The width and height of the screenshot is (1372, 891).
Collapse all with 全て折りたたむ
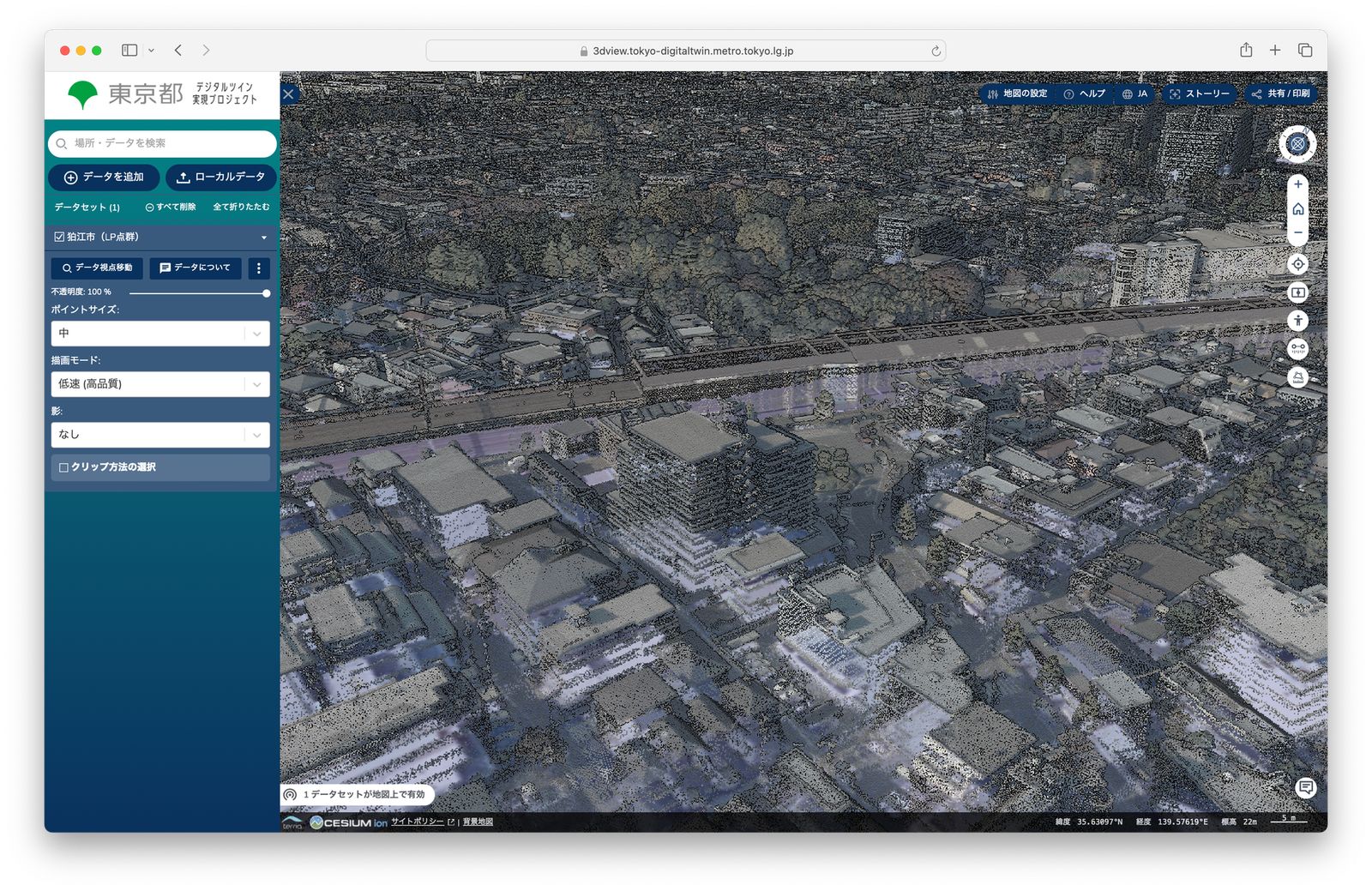(241, 208)
